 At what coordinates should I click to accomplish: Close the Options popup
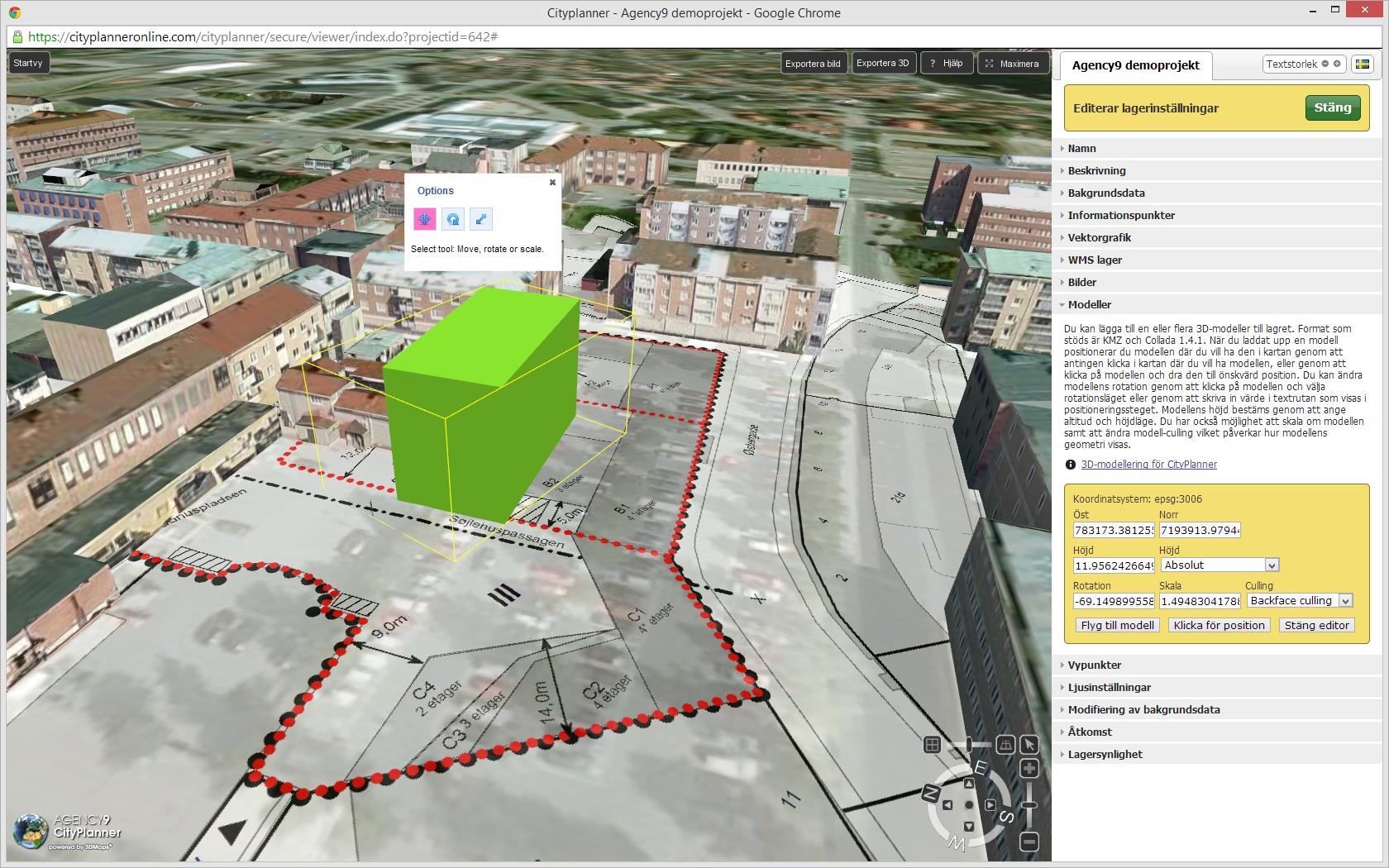(552, 183)
